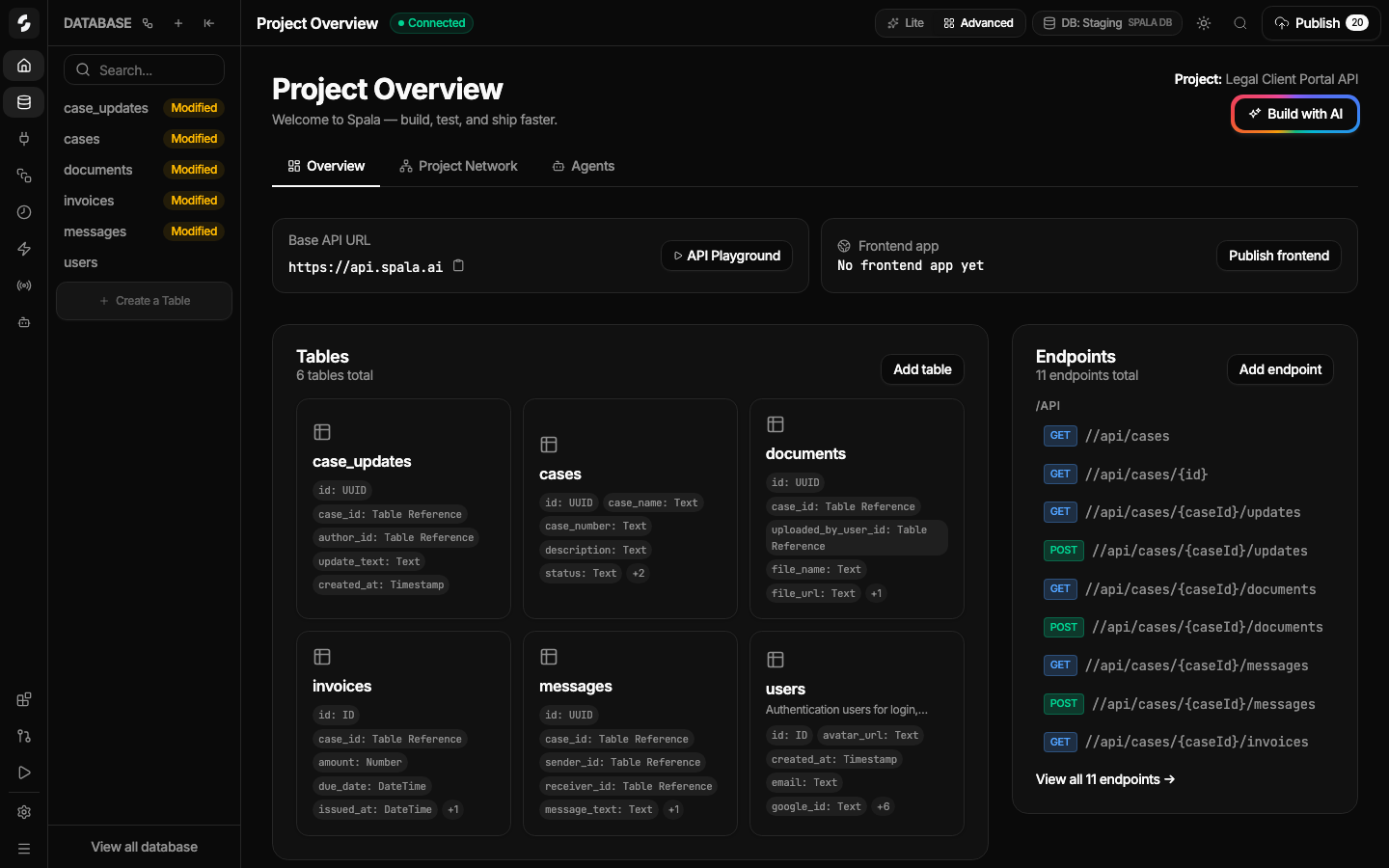Image resolution: width=1389 pixels, height=868 pixels.
Task: Switch to Lite mode
Action: point(906,23)
